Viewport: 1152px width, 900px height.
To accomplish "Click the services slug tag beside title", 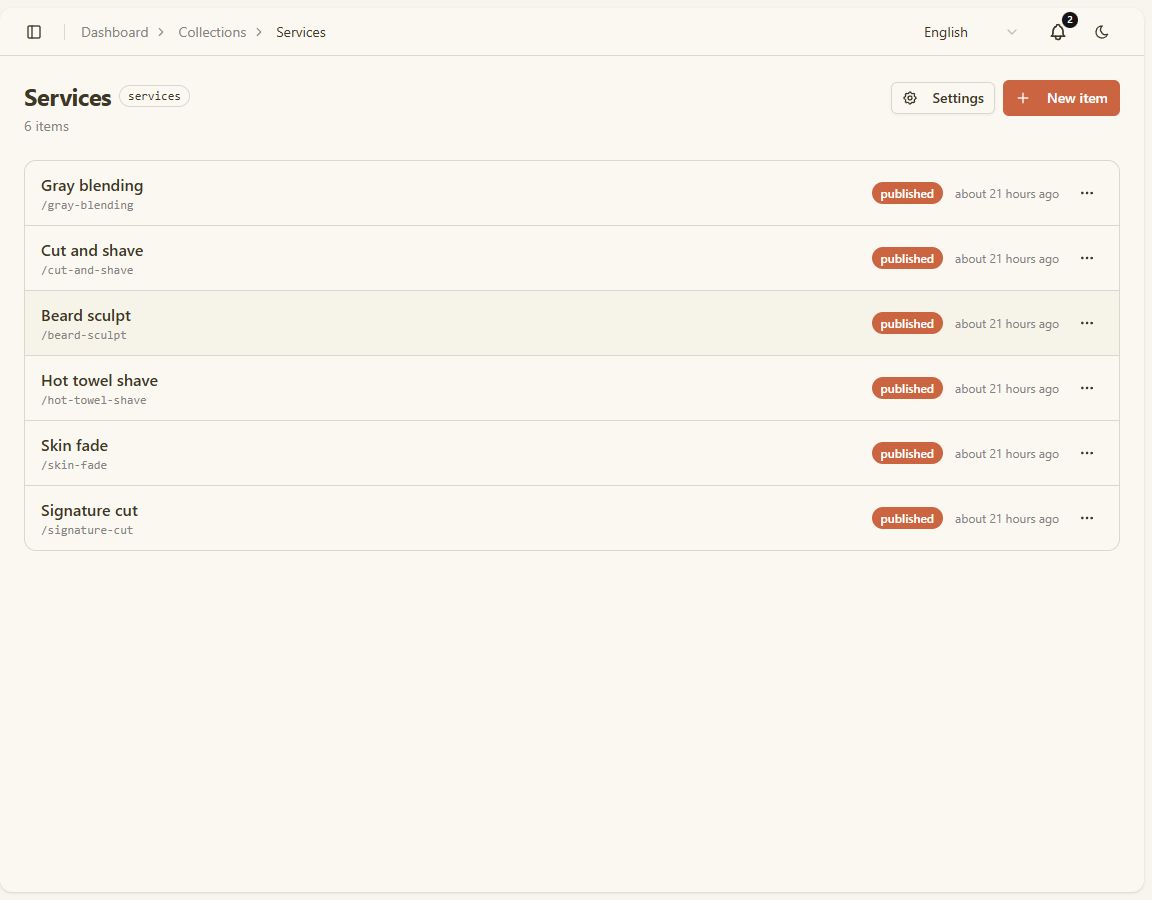I will coord(154,96).
